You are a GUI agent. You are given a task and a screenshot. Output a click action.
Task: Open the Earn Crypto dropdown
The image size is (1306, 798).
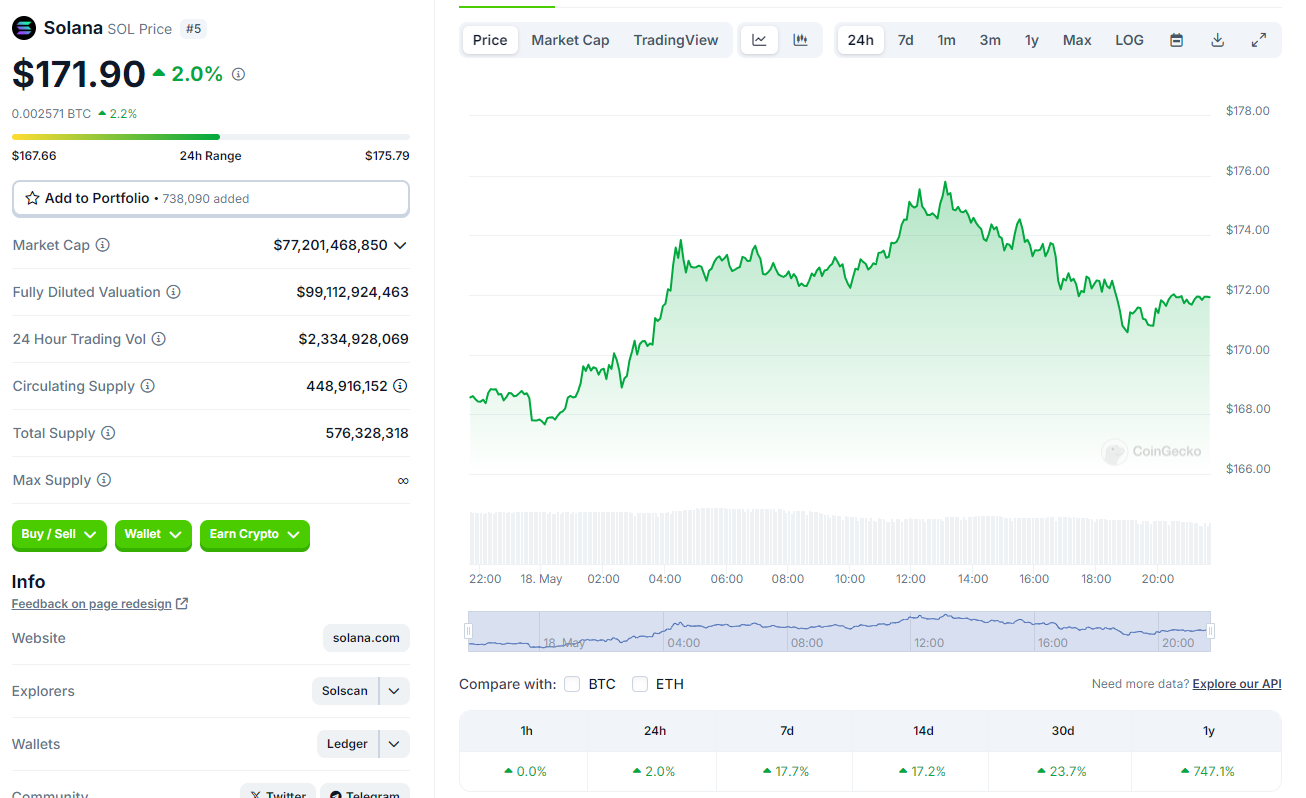click(x=255, y=535)
